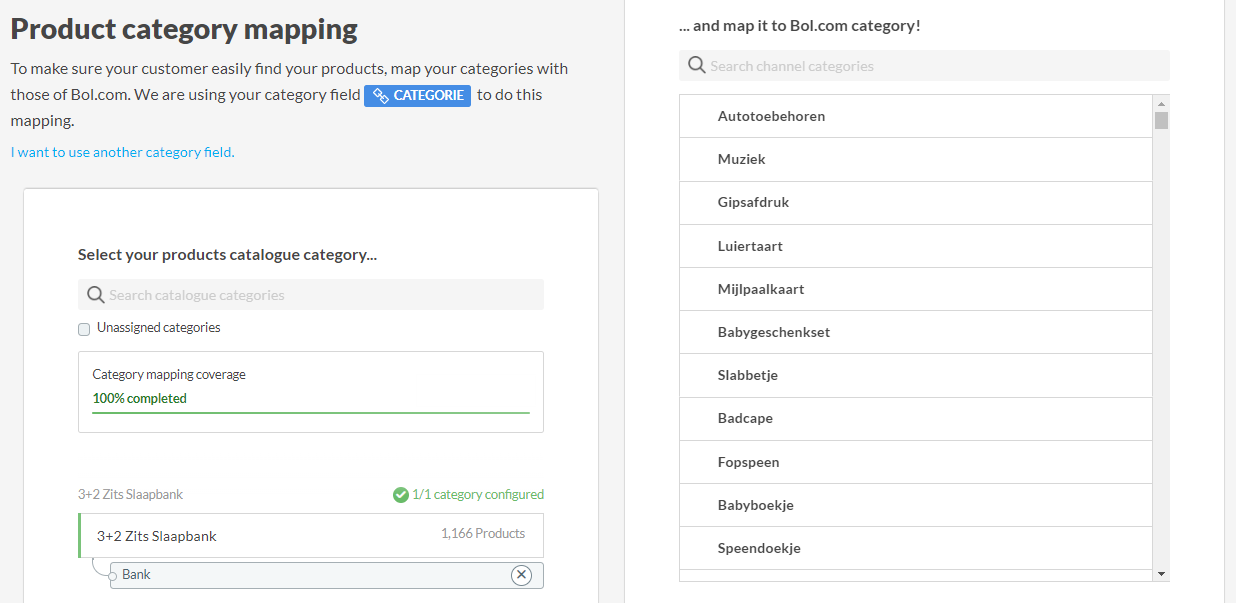Click the catalogue search magnifier icon
The height and width of the screenshot is (603, 1236).
[x=96, y=295]
